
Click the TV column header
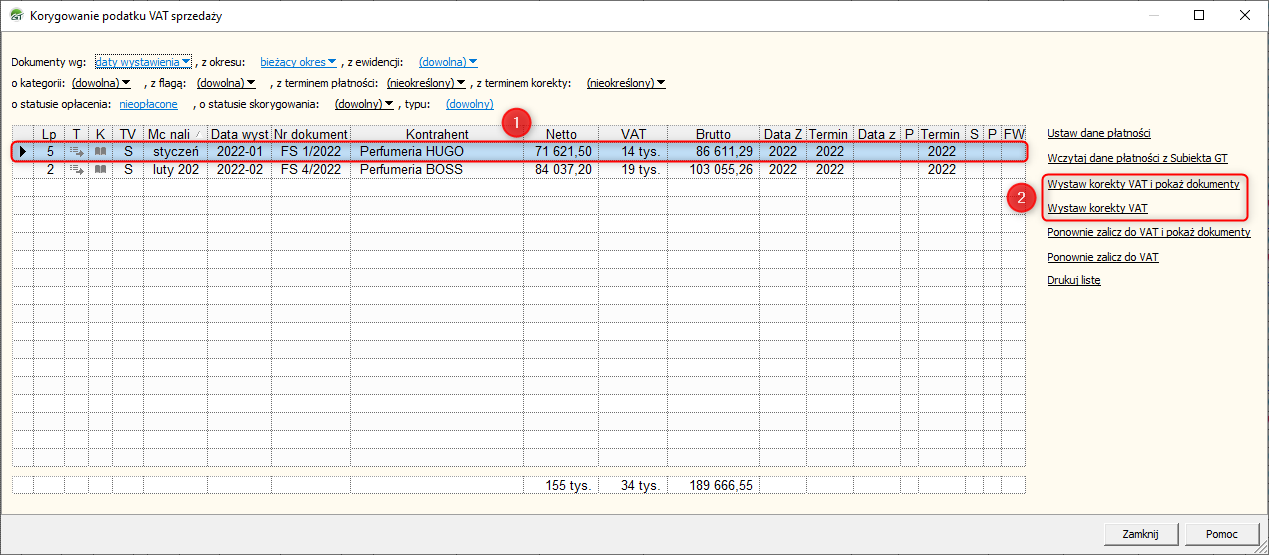pyautogui.click(x=128, y=134)
